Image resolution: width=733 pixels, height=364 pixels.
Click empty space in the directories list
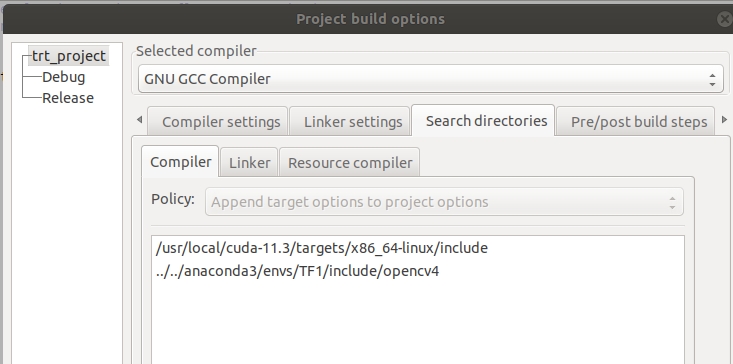(x=417, y=322)
